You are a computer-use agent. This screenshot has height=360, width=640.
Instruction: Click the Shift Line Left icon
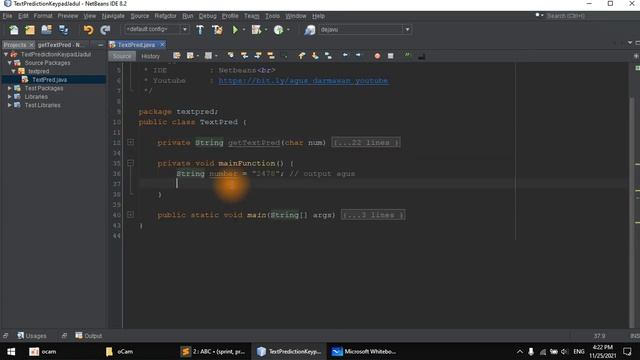pyautogui.click(x=345, y=56)
